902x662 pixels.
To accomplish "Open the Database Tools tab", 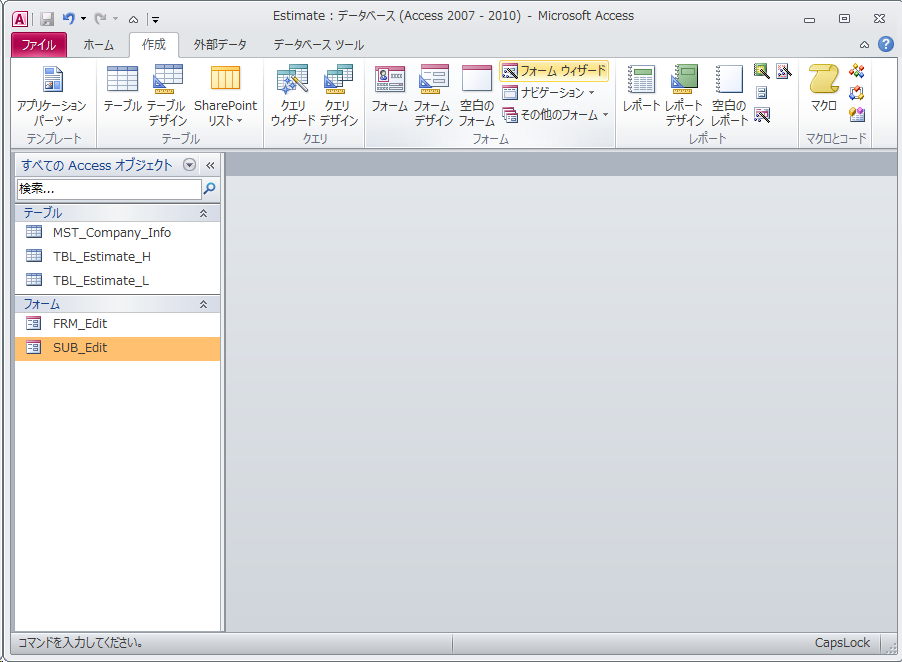I will click(318, 45).
